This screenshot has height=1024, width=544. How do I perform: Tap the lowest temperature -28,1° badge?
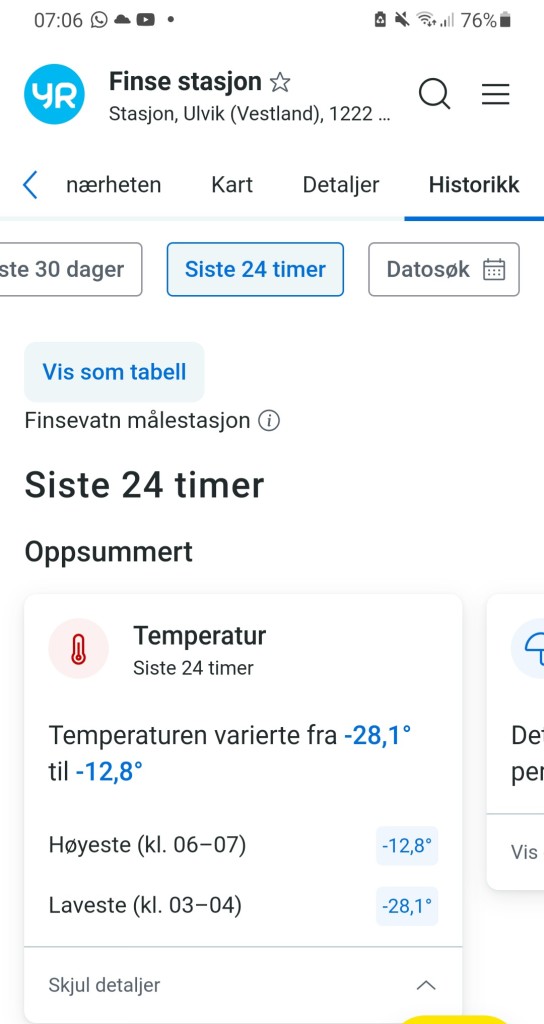pos(407,906)
